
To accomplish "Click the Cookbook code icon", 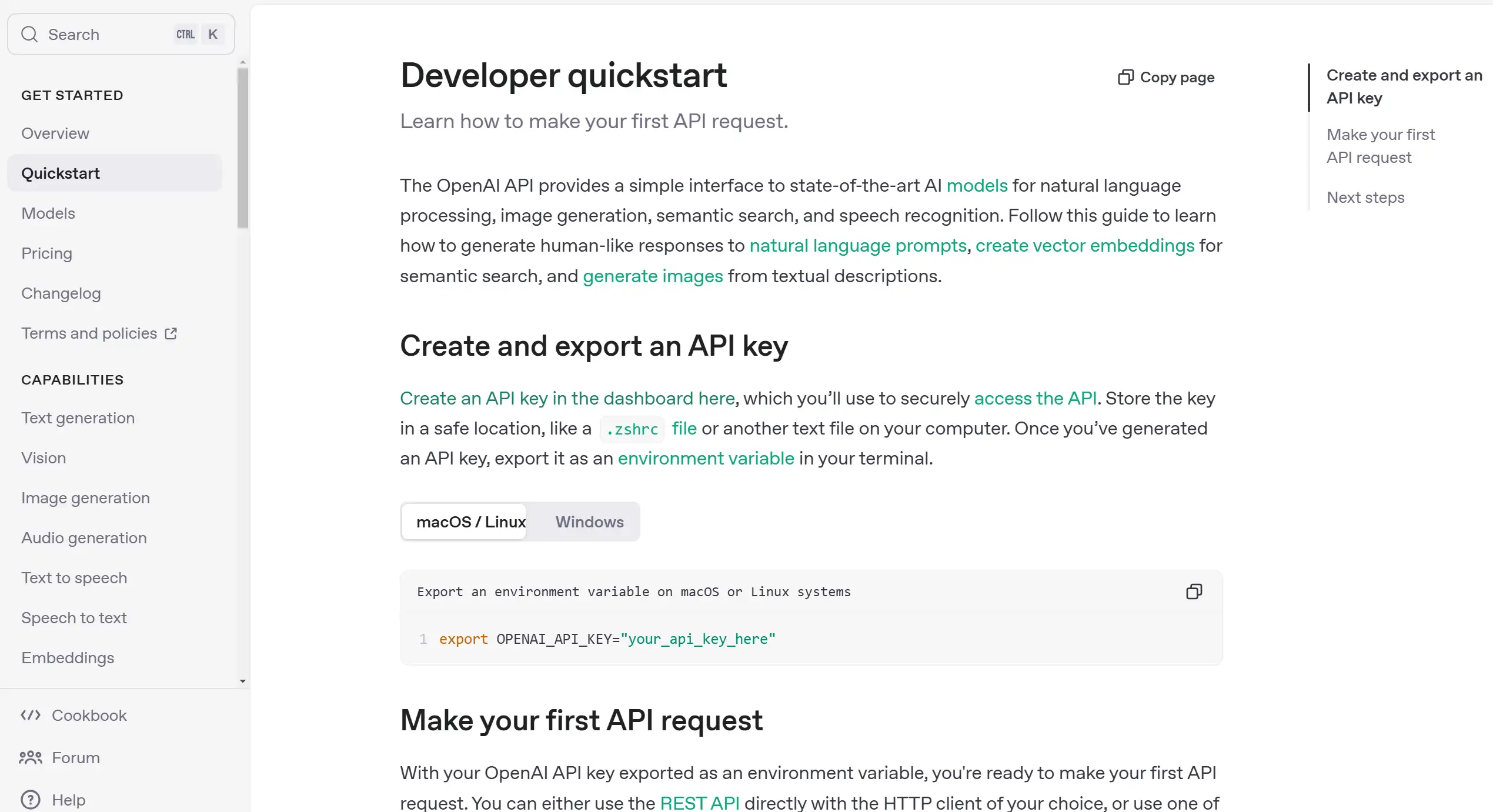I will click(31, 715).
